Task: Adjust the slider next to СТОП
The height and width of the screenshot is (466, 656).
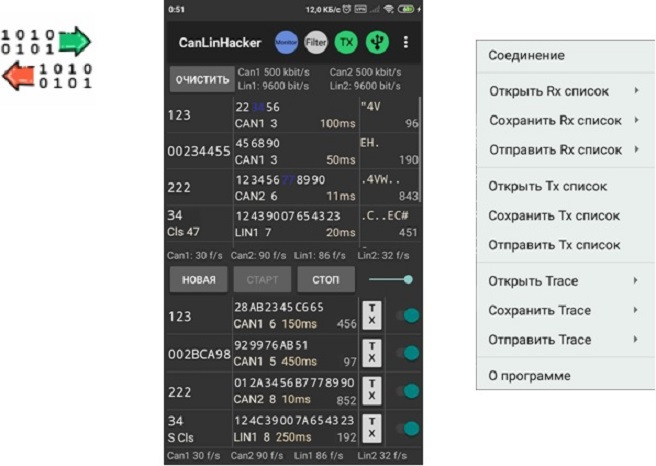Action: pos(391,279)
